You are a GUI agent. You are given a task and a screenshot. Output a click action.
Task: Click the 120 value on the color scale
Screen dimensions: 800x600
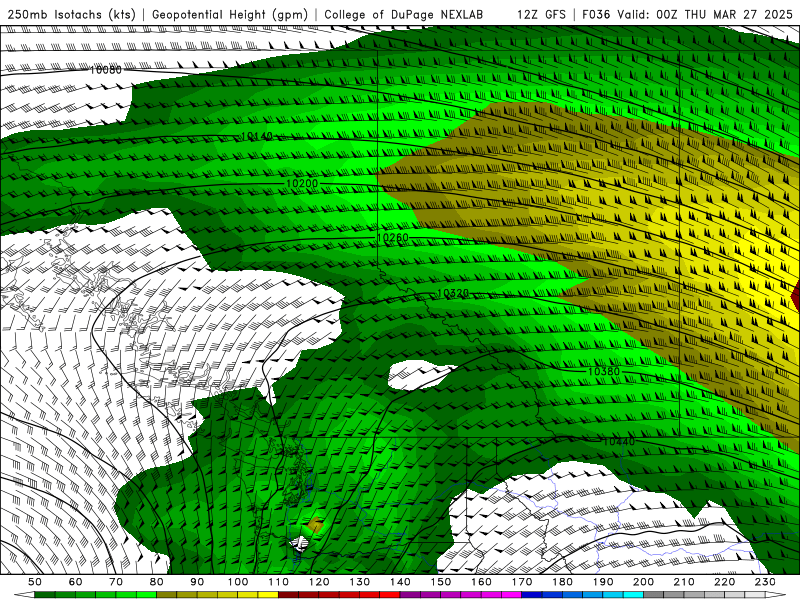pyautogui.click(x=319, y=582)
